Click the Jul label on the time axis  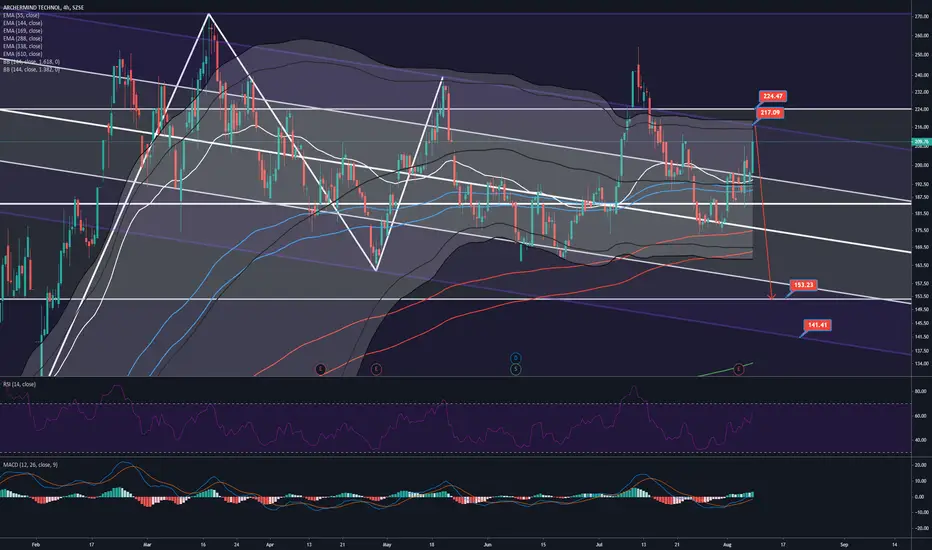599,544
